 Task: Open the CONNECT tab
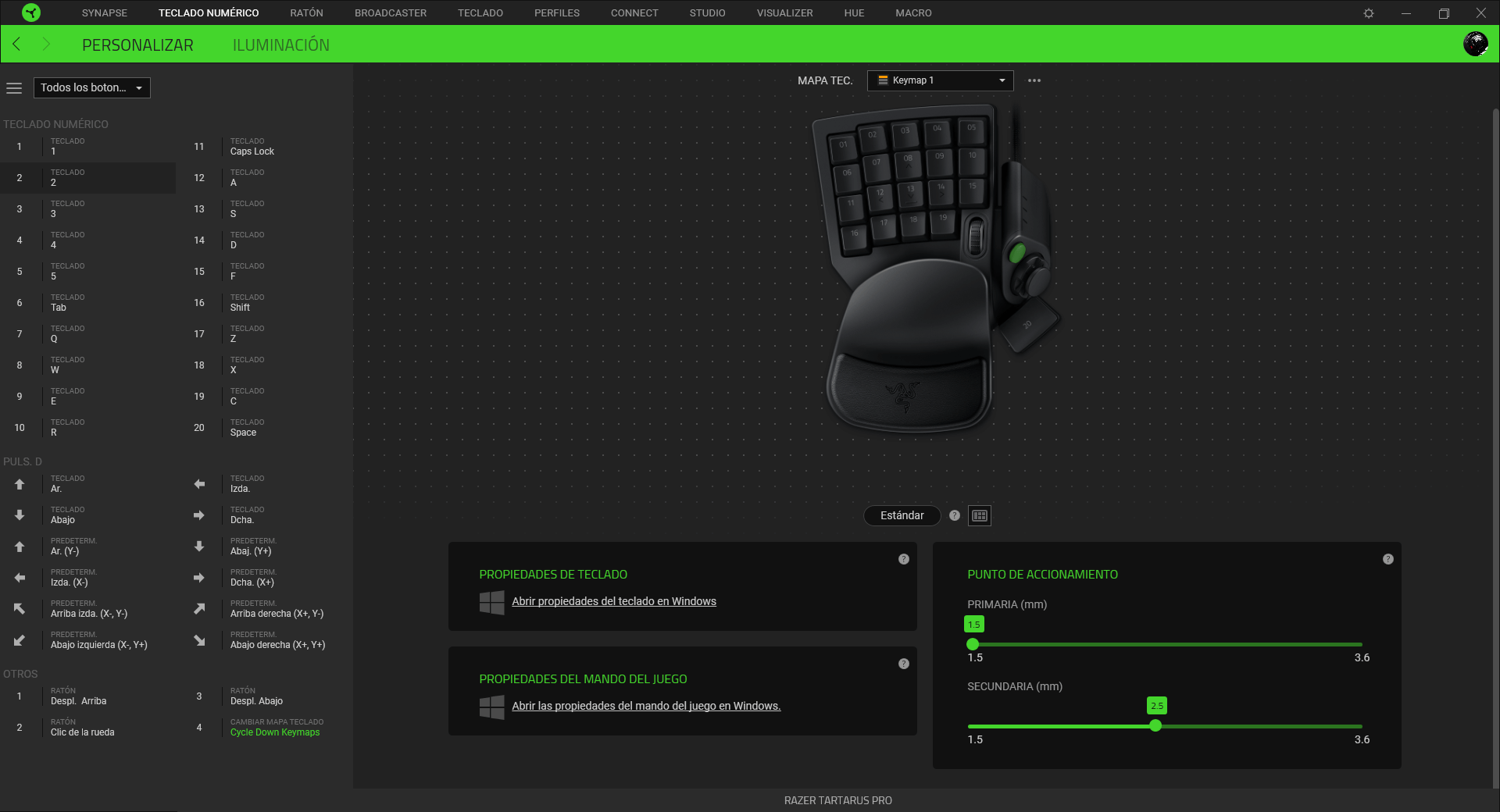pyautogui.click(x=634, y=13)
